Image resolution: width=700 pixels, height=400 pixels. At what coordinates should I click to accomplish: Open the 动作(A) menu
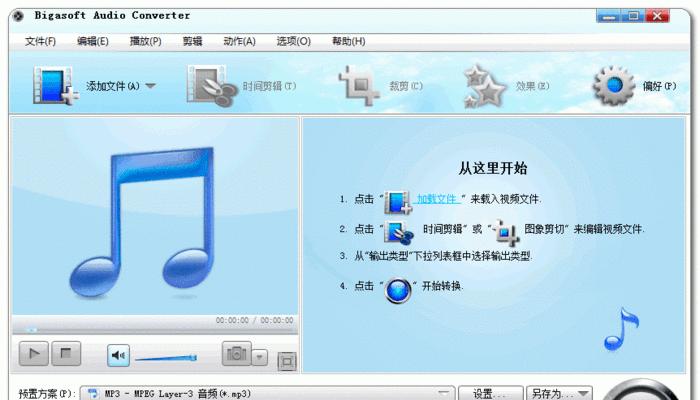pos(239,42)
